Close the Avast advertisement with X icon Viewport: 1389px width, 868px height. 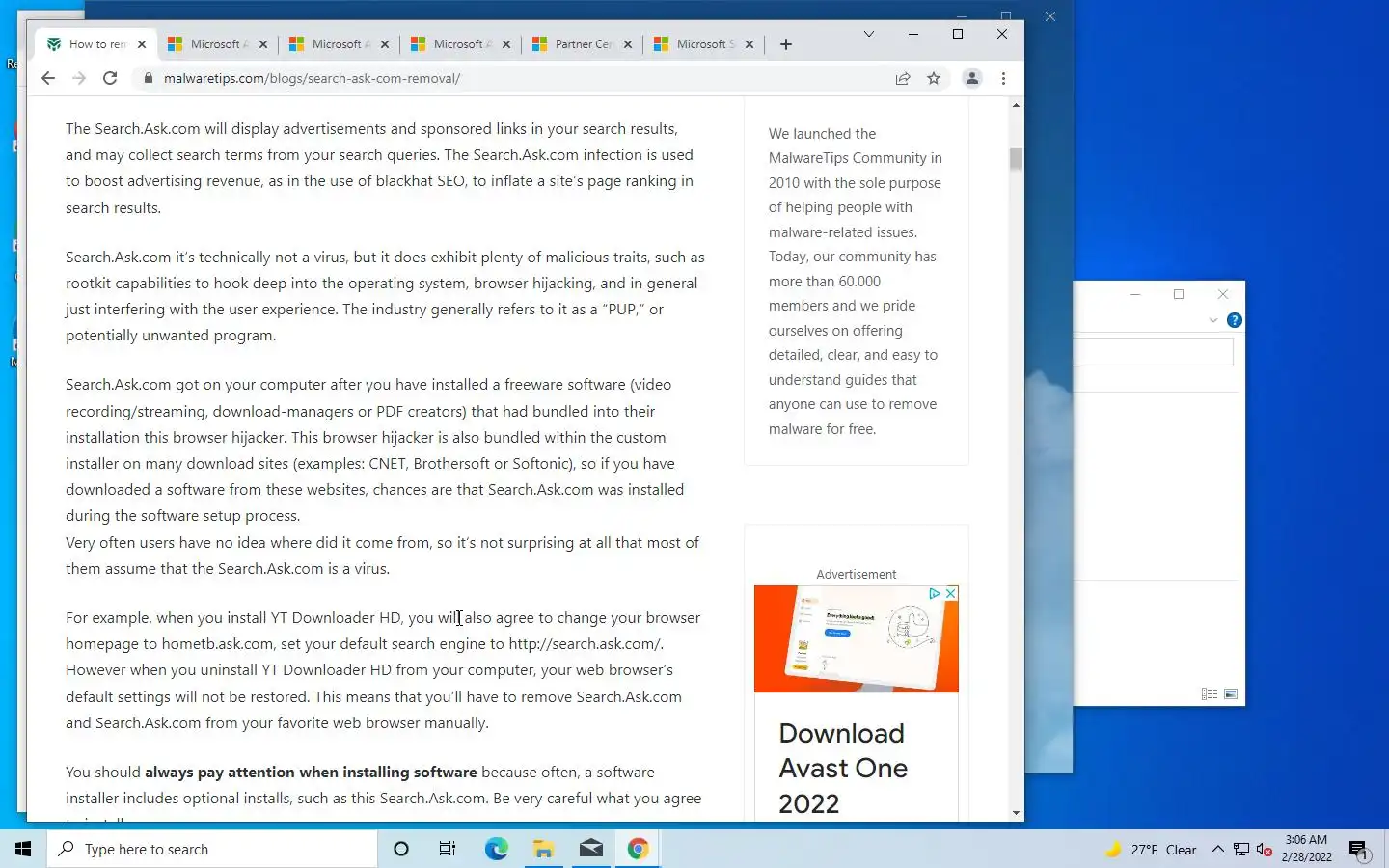point(951,593)
